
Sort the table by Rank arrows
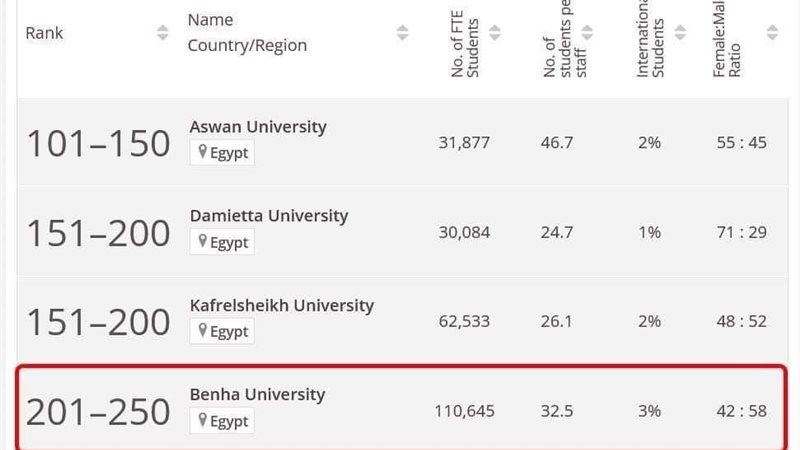pos(162,33)
